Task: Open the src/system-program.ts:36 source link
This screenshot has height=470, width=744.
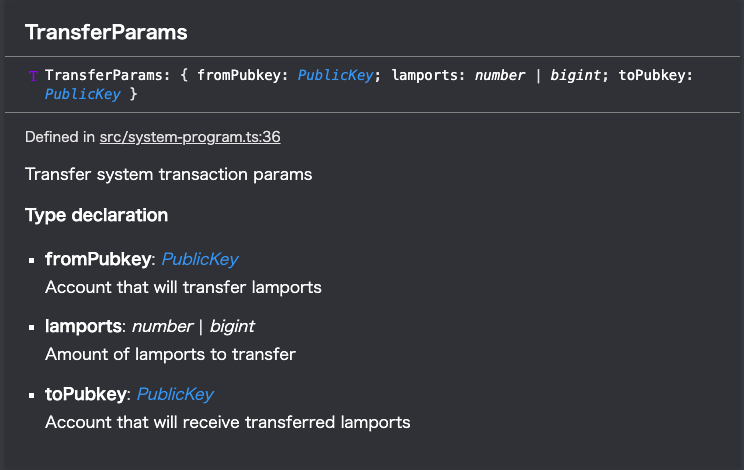Action: point(190,137)
